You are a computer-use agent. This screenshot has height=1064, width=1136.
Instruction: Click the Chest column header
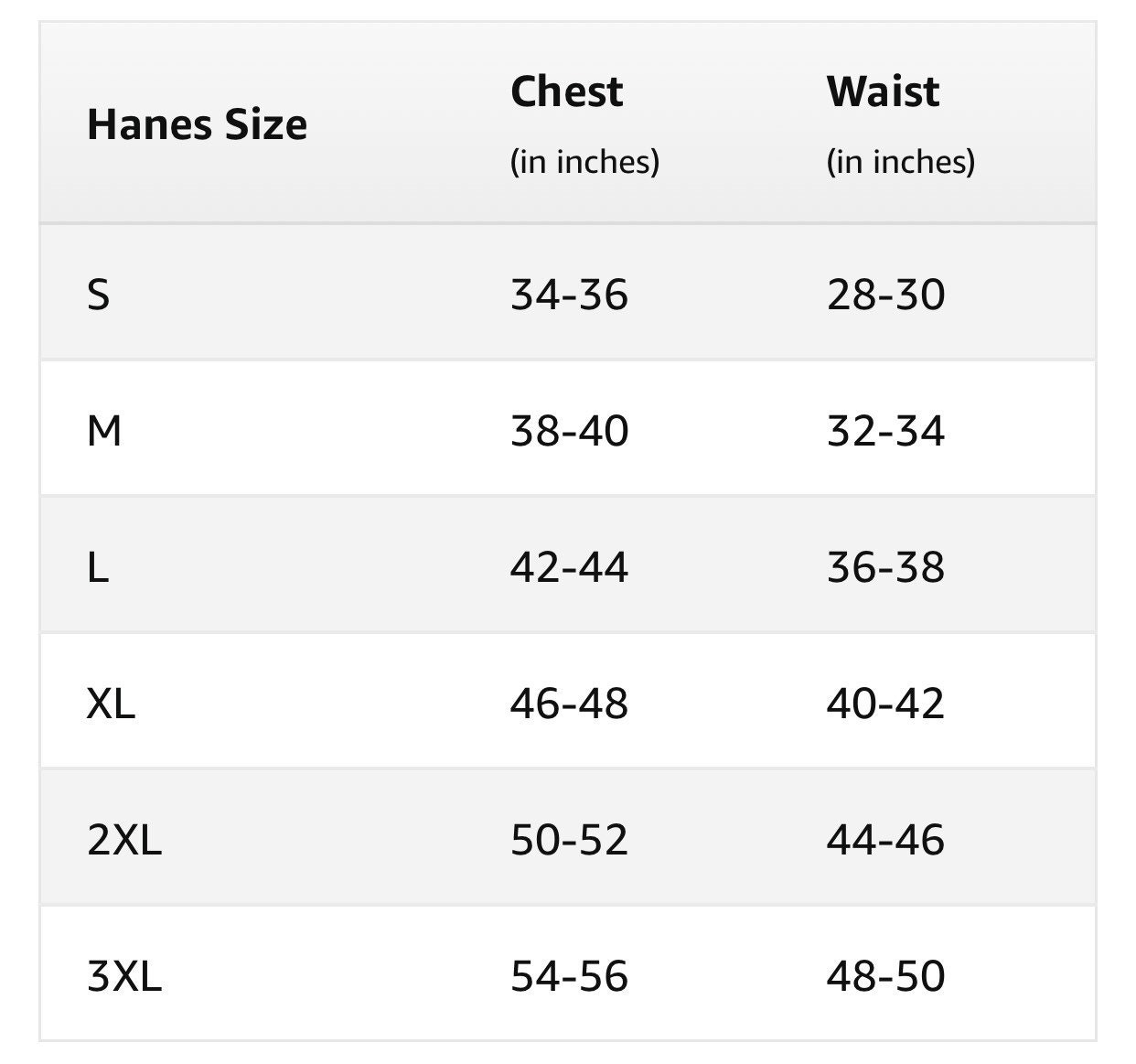click(x=567, y=91)
